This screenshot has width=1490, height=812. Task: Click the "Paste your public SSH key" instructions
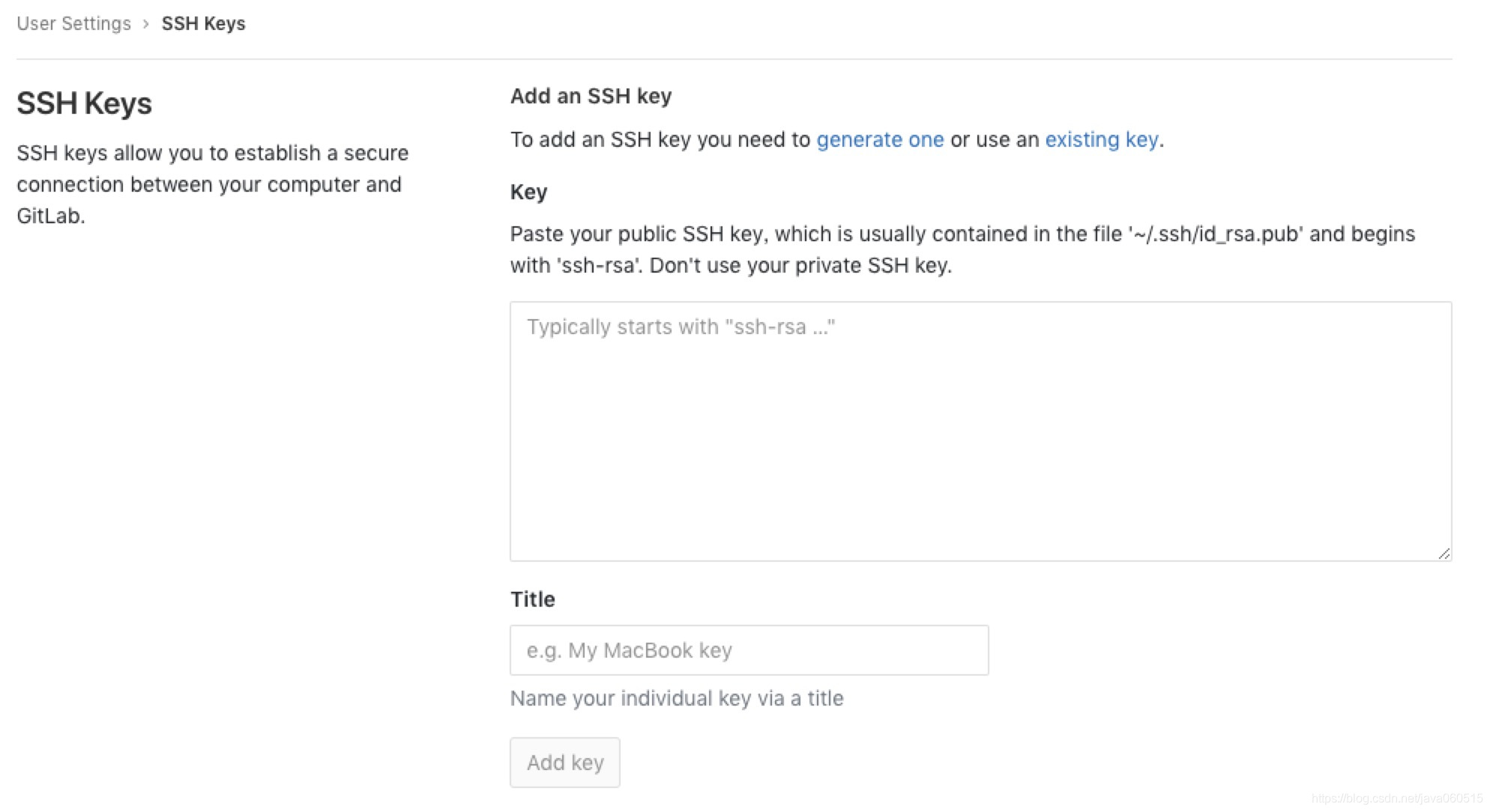(637, 234)
